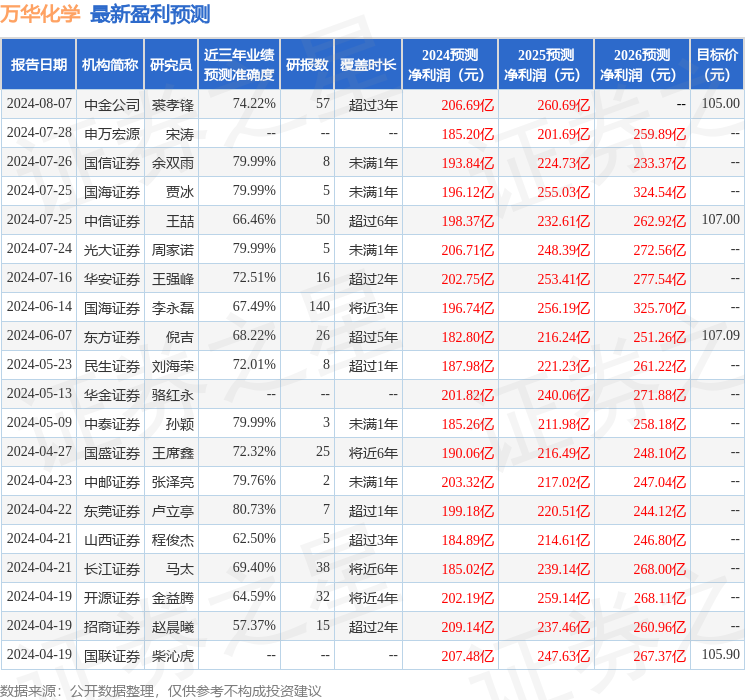Click analyst name 王席鑫

(x=172, y=453)
